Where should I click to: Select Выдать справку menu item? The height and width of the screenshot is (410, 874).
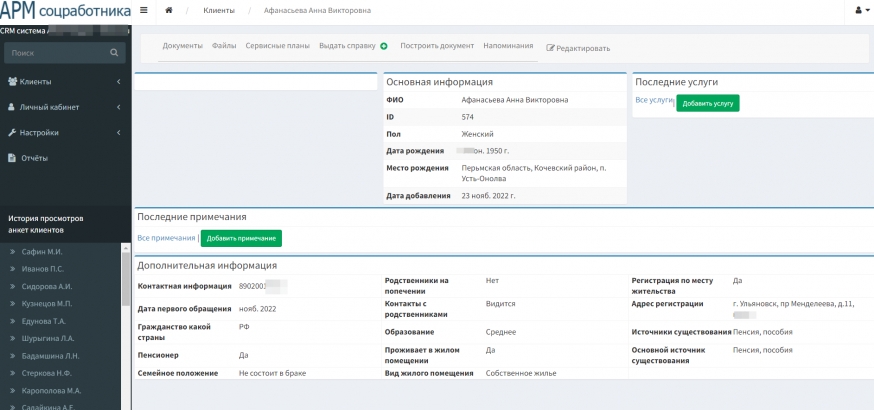point(347,46)
